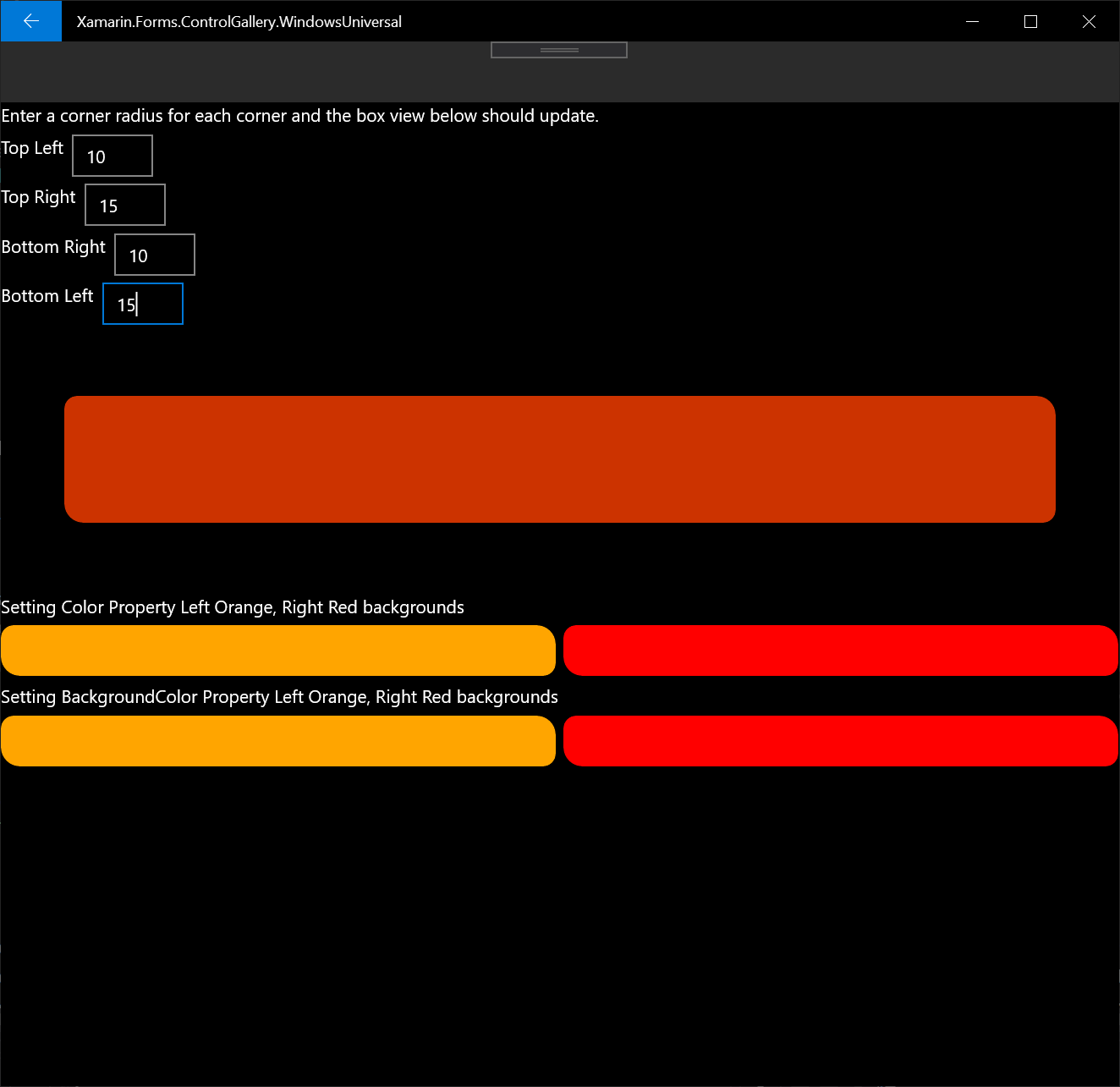Viewport: 1120px width, 1087px height.
Task: Click the Top Left label text
Action: [32, 148]
